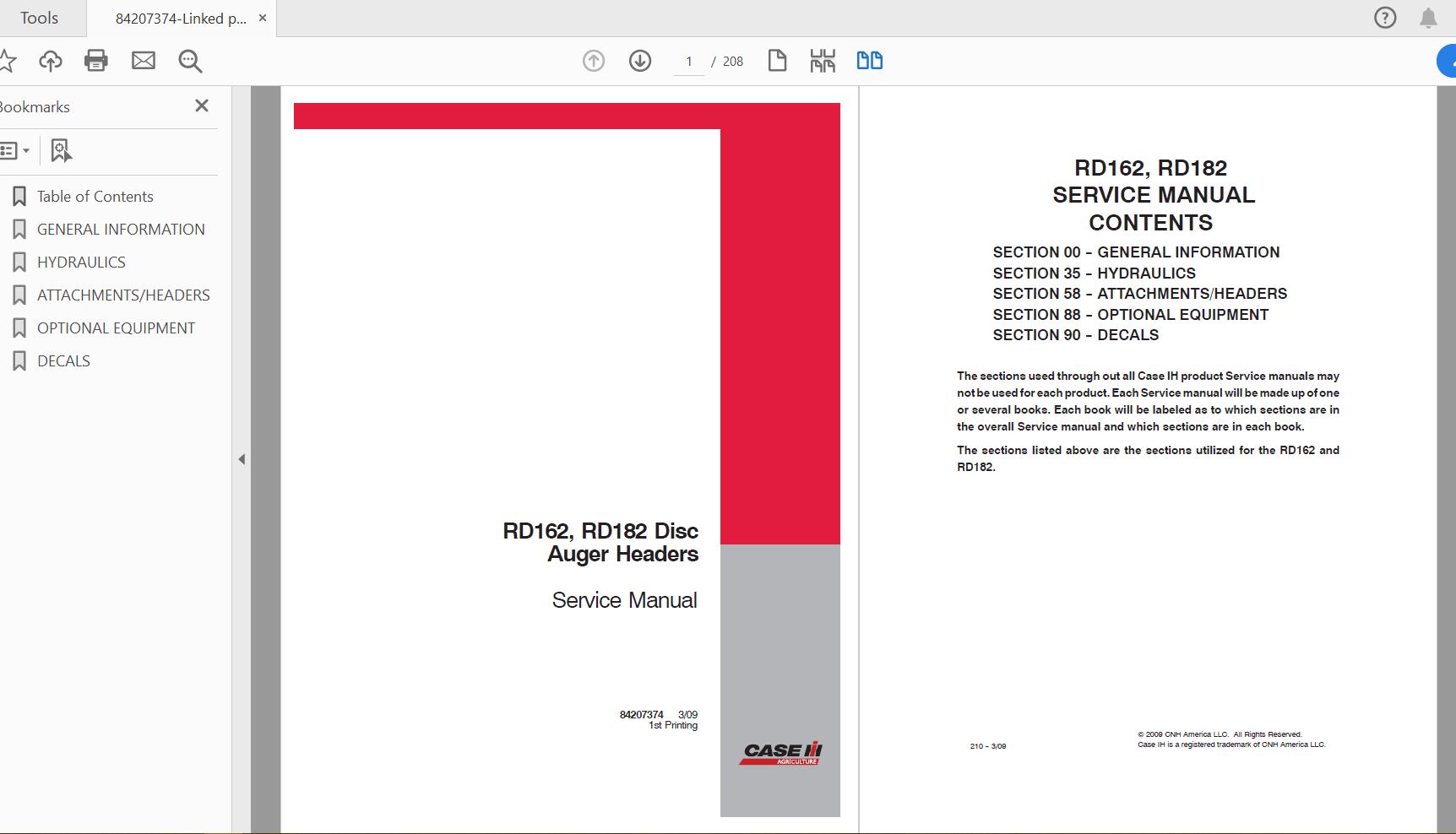The width and height of the screenshot is (1456, 834).
Task: Click SECTION 00 – GENERAL INFORMATION text
Action: point(1136,252)
